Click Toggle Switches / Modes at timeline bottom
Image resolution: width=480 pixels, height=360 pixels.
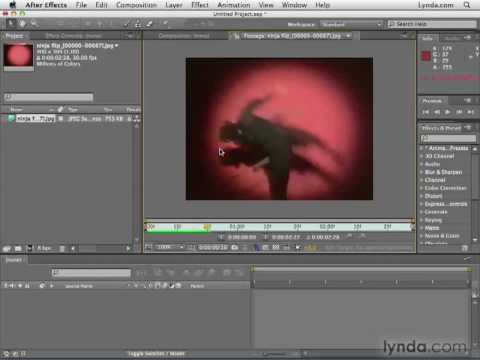point(156,354)
